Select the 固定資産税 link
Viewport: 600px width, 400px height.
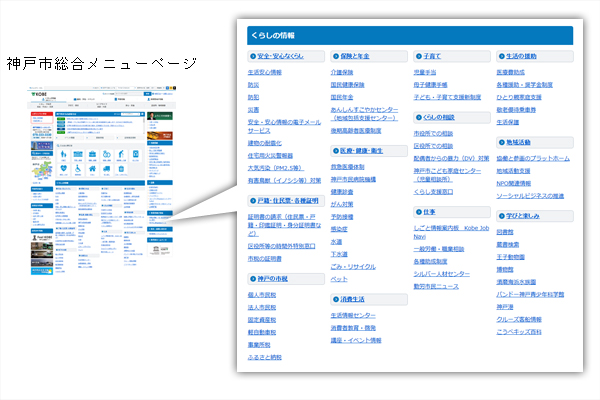pyautogui.click(x=262, y=320)
